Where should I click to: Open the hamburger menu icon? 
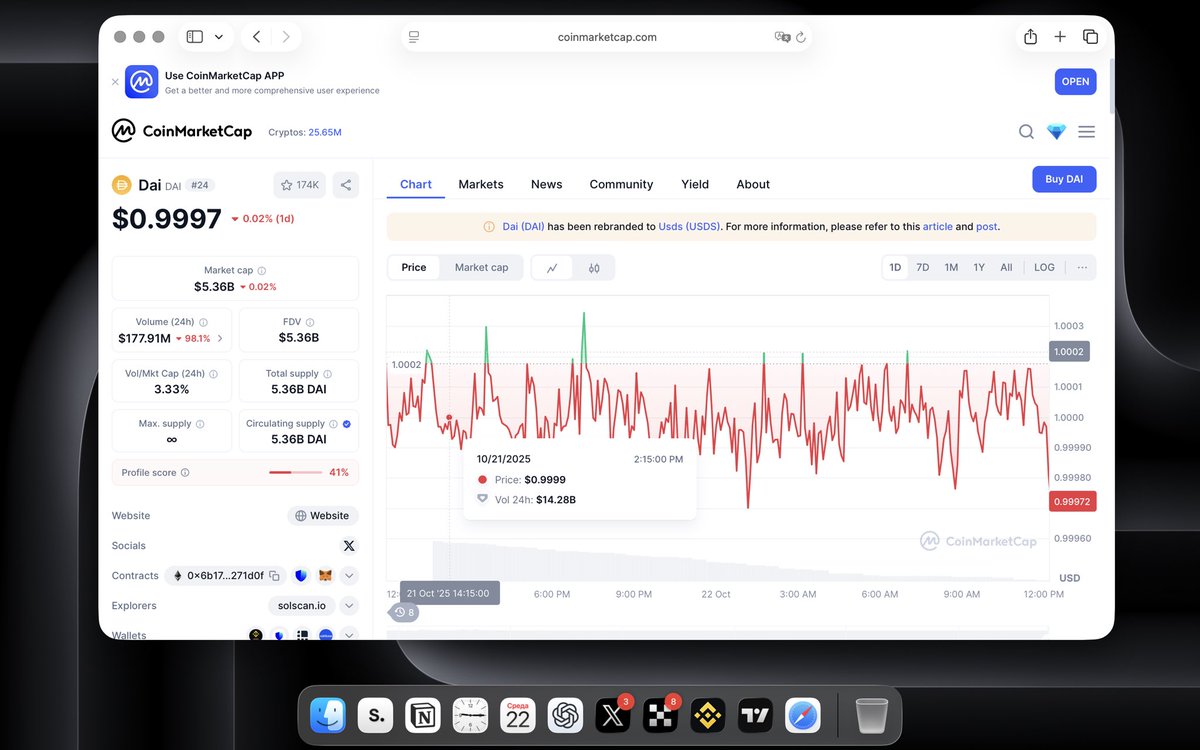[x=1086, y=131]
